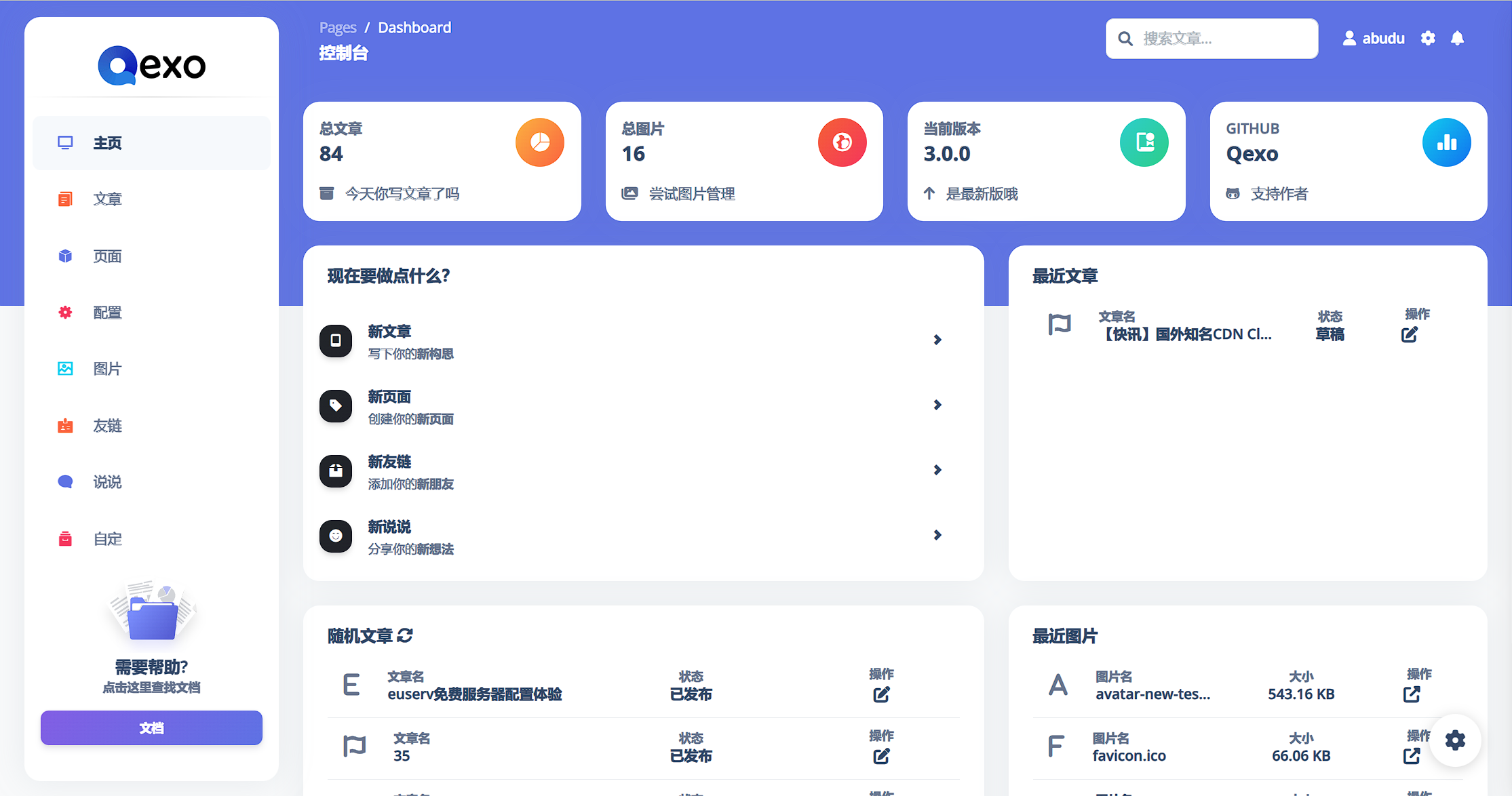Expand the 新说说 action row

point(938,535)
